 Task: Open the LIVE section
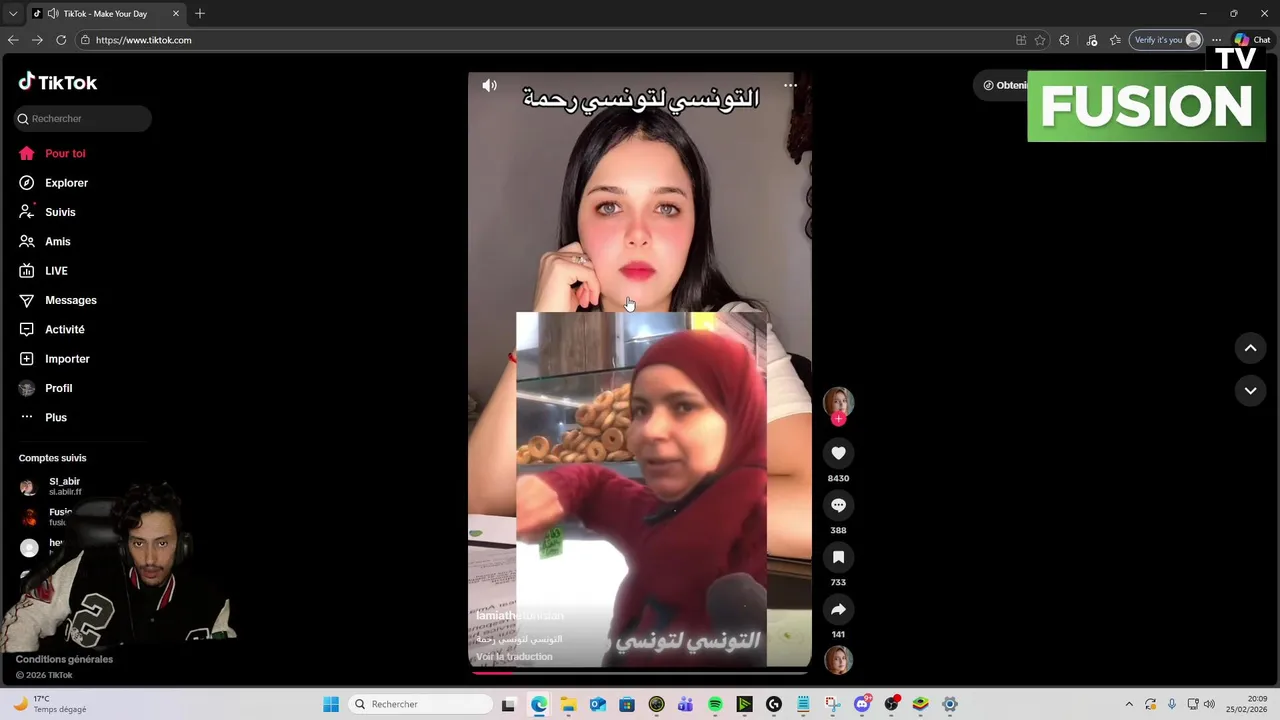tap(43, 271)
